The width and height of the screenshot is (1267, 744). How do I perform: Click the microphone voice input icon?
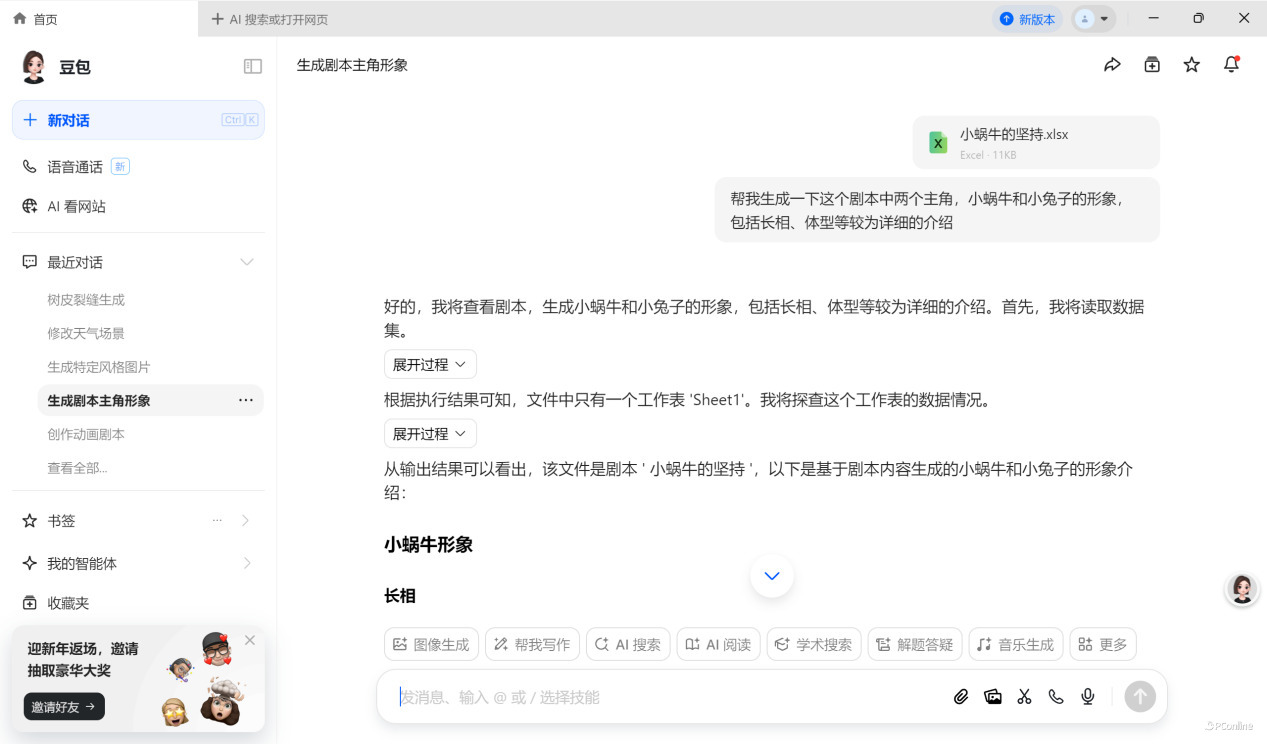tap(1088, 697)
